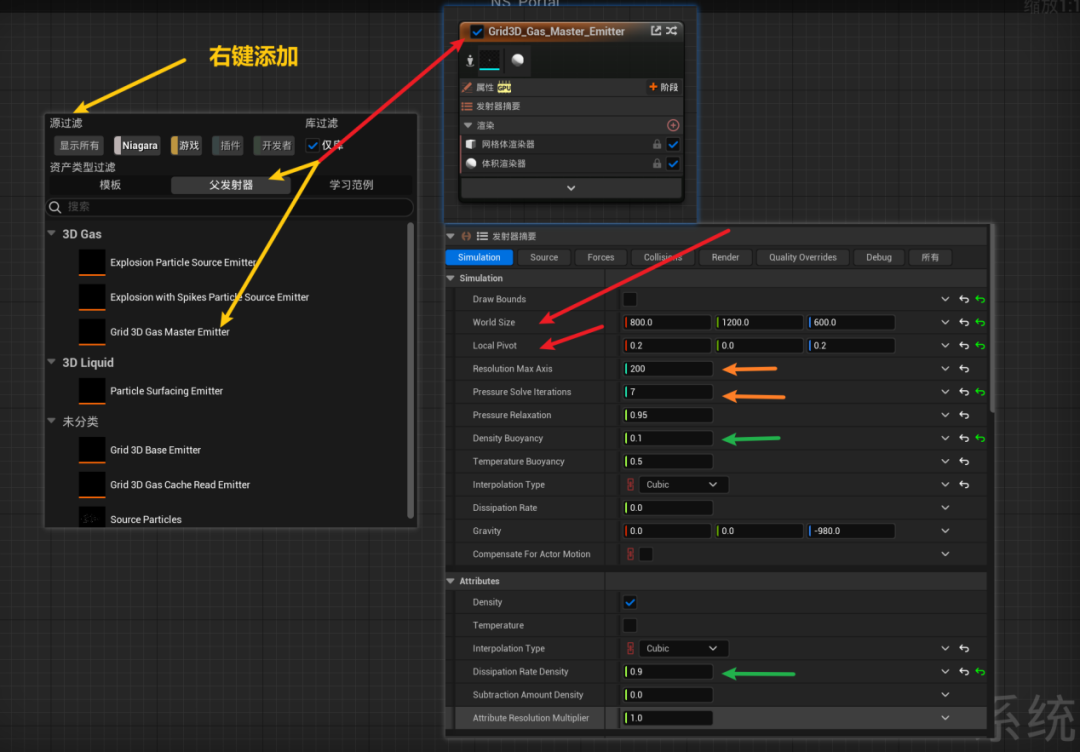Collapse the Attributes section

click(x=451, y=581)
